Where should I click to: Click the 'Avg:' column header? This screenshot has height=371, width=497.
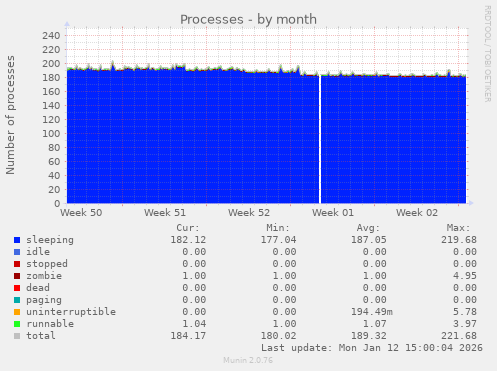point(368,228)
